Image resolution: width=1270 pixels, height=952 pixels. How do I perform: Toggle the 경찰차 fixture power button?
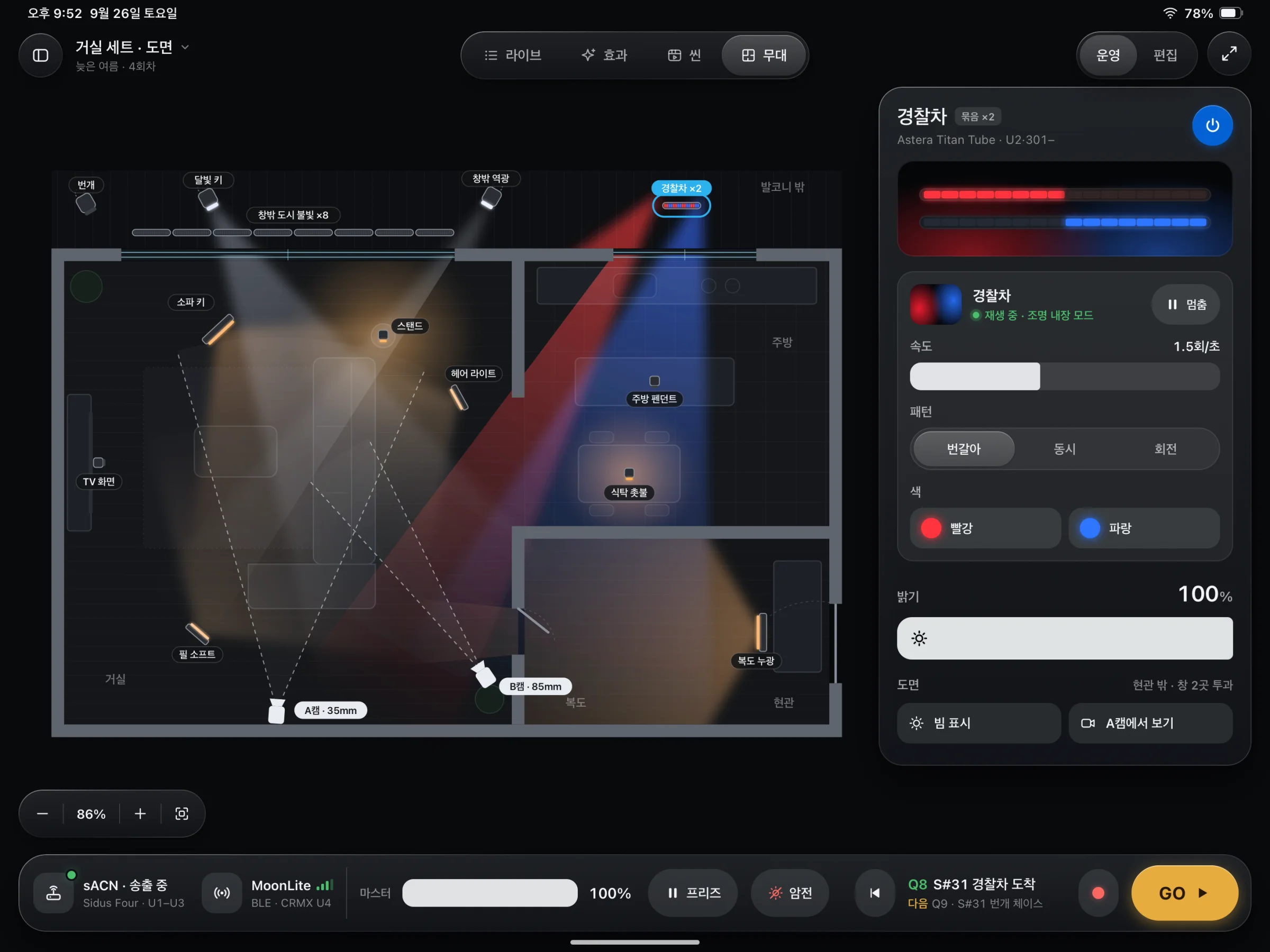tap(1212, 125)
